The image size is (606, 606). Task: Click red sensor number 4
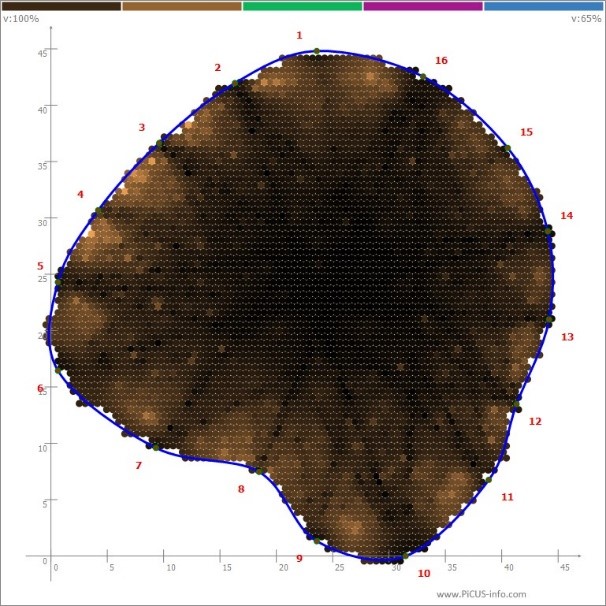tap(80, 194)
